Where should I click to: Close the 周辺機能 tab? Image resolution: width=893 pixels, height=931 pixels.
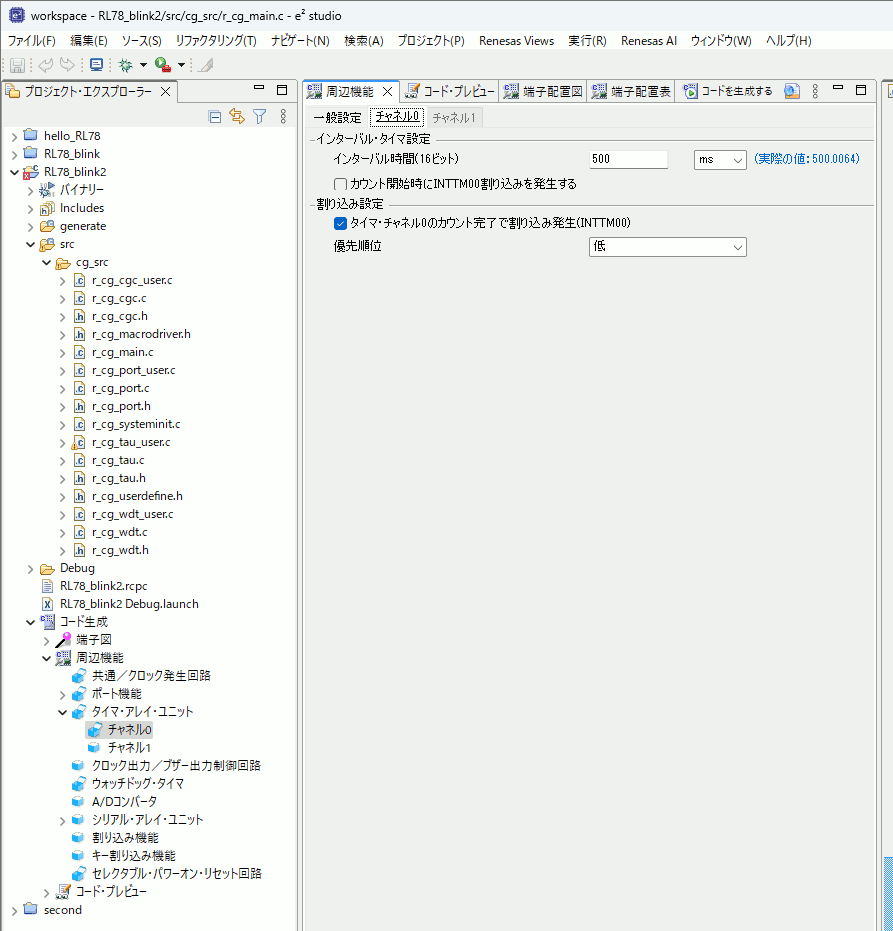[x=388, y=91]
